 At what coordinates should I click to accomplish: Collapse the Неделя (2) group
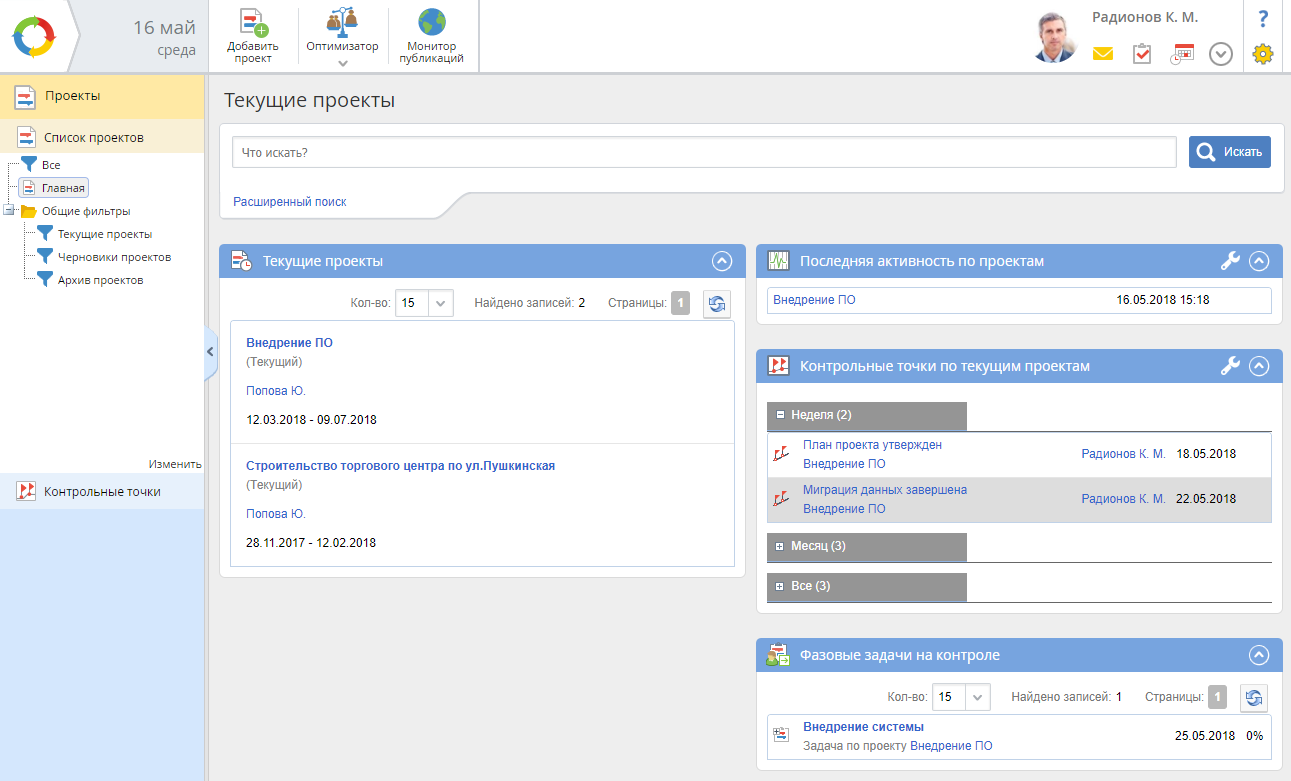click(780, 414)
